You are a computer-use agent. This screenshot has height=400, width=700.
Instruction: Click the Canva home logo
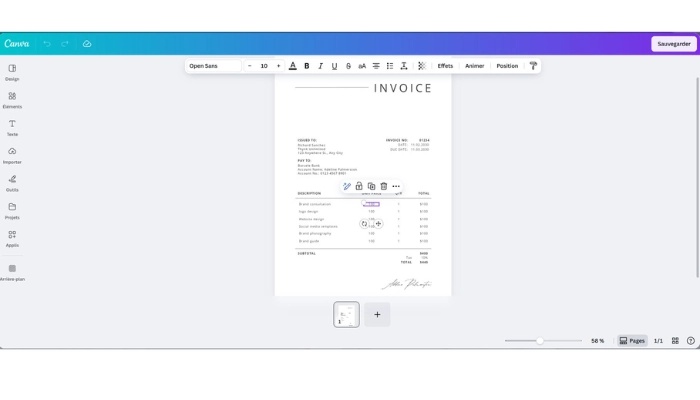point(17,44)
